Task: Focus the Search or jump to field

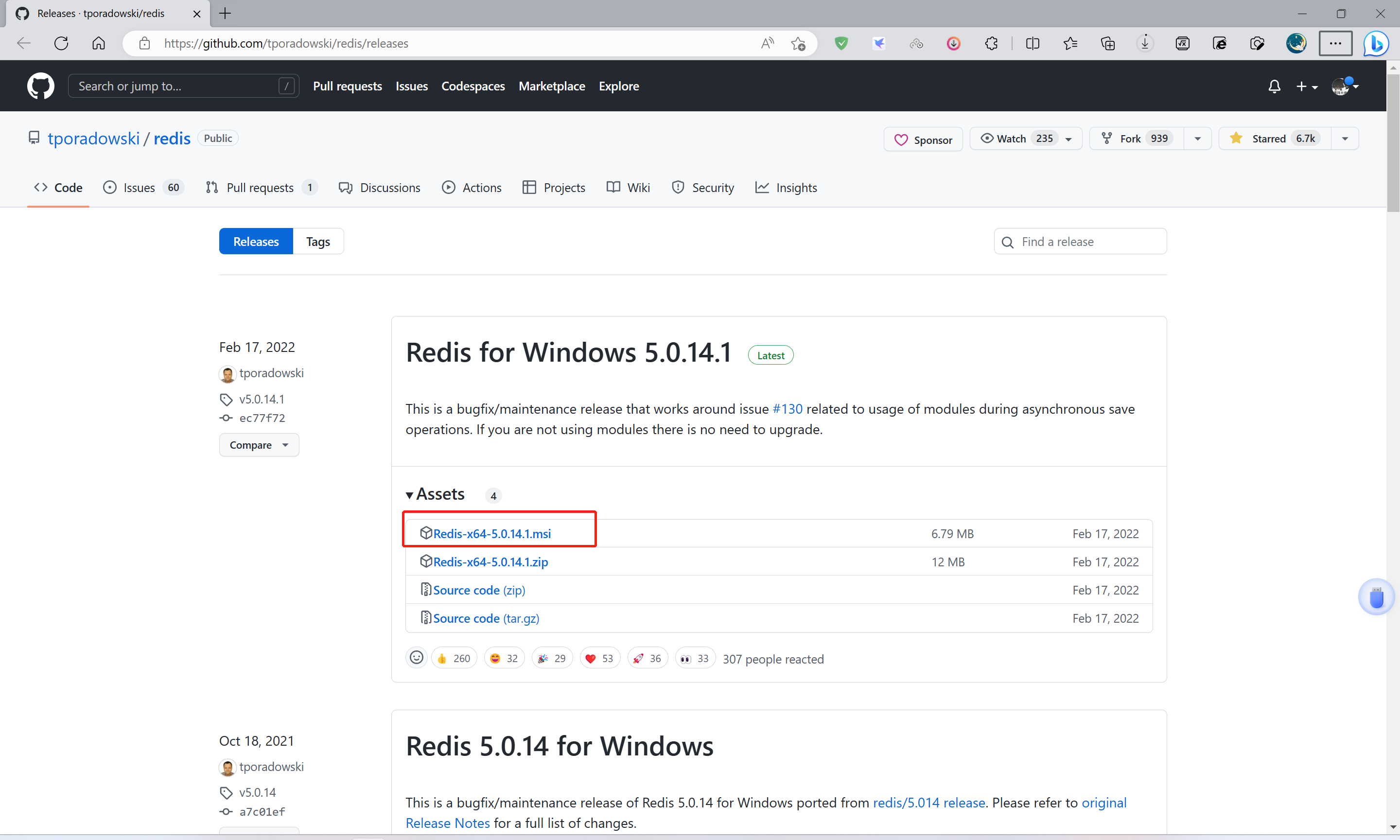Action: point(183,86)
